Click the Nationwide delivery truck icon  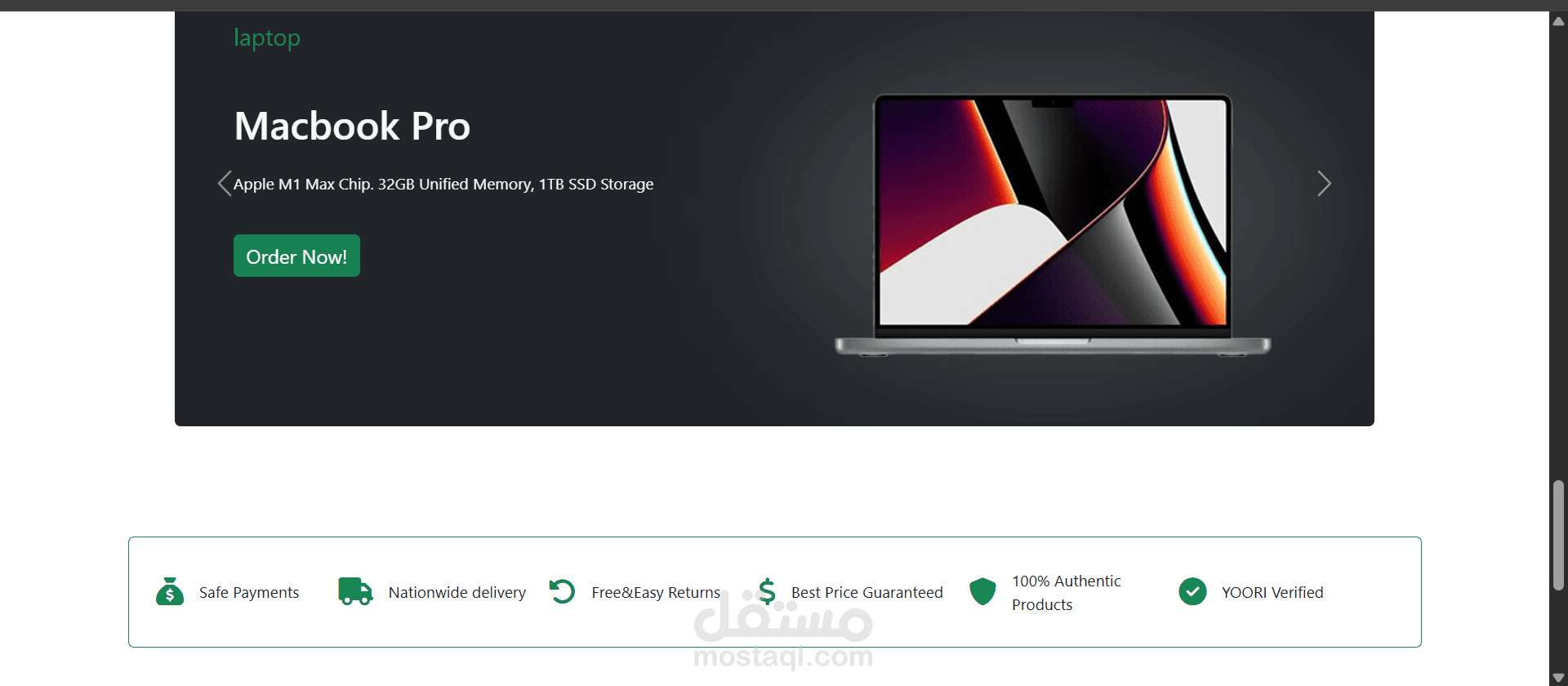(355, 591)
